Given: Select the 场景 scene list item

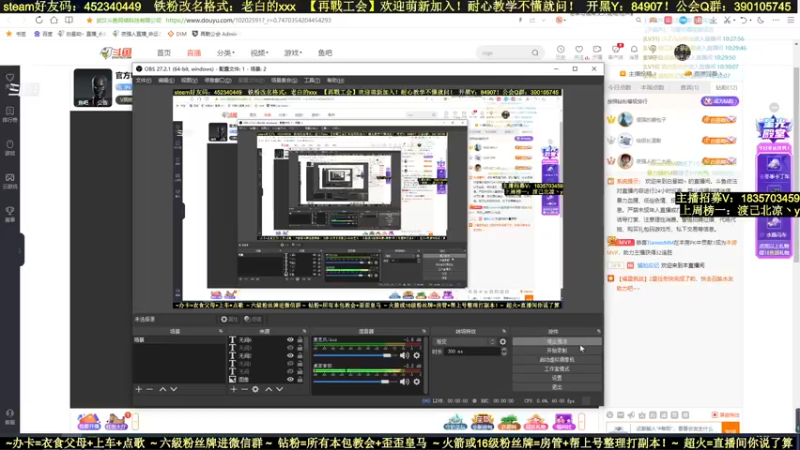Looking at the screenshot, I should point(179,340).
